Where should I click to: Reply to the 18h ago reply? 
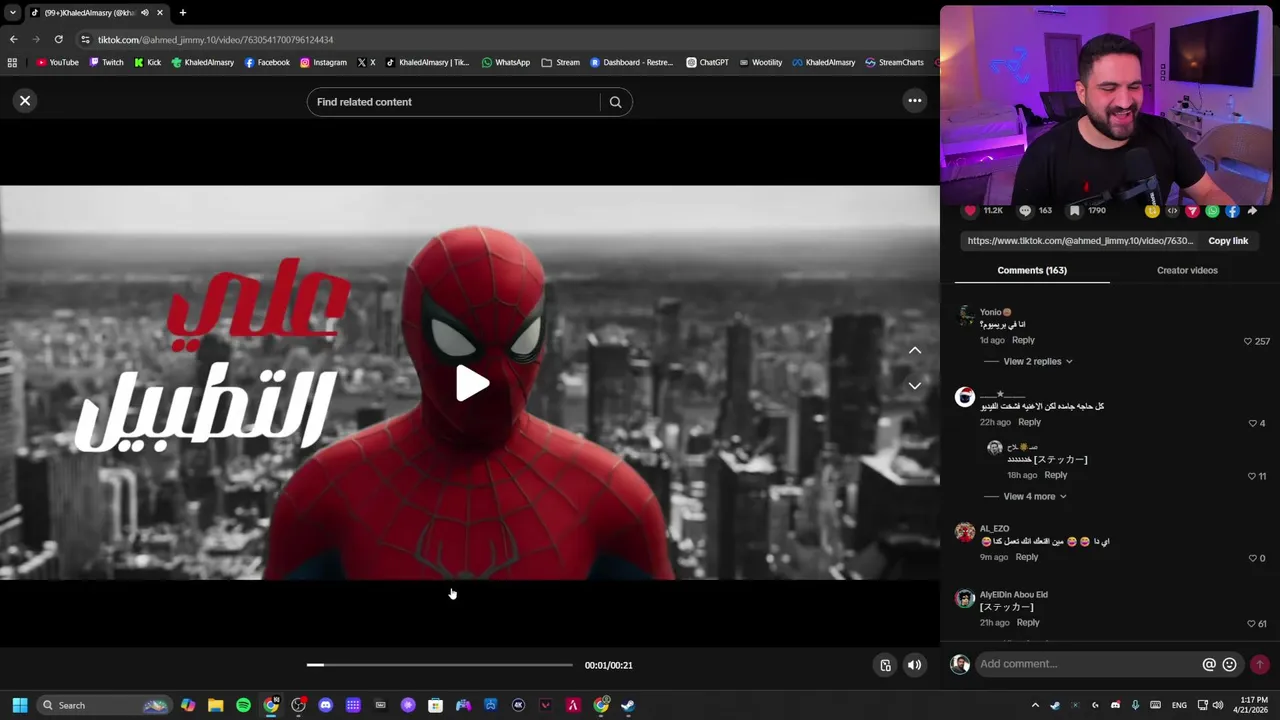pos(1055,475)
